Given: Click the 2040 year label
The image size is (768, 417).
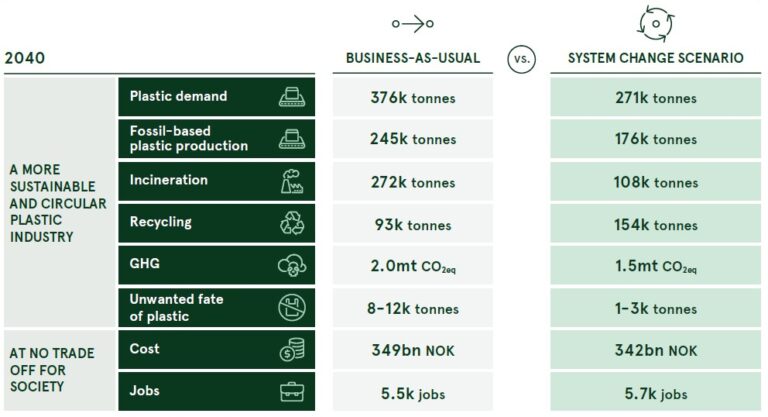Looking at the screenshot, I should click(25, 60).
